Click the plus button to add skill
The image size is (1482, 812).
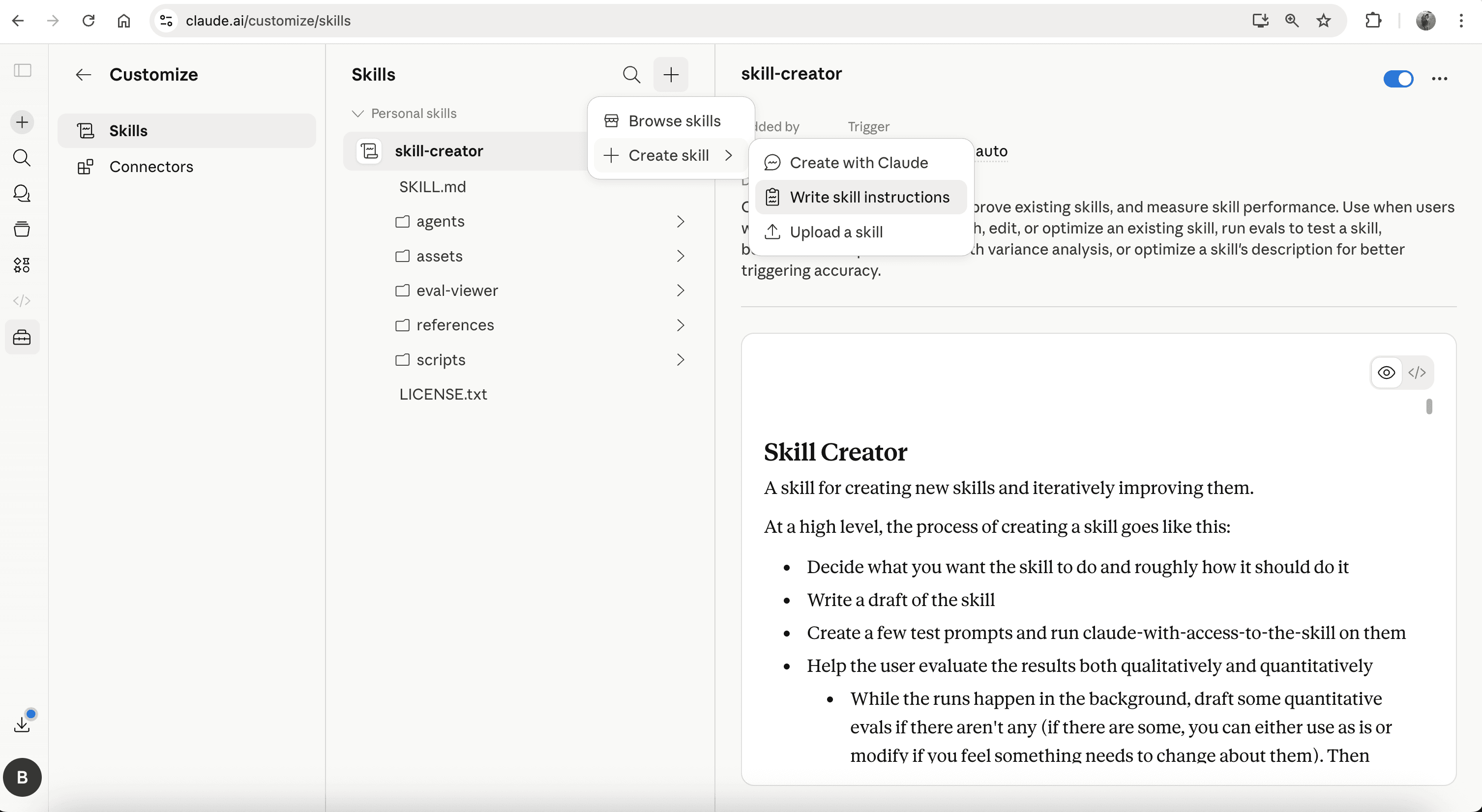pyautogui.click(x=671, y=75)
